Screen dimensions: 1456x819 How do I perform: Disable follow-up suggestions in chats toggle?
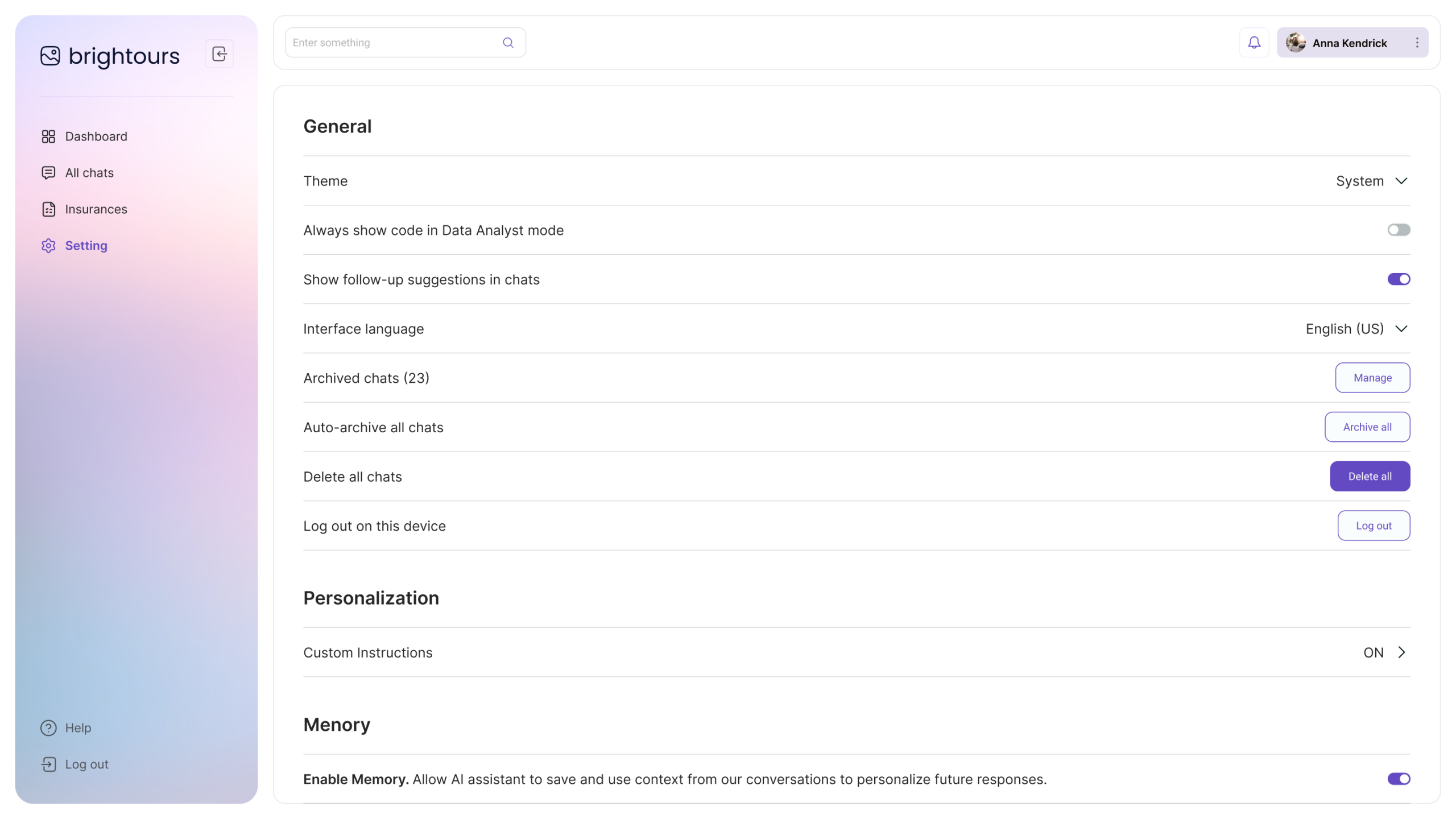click(1398, 279)
